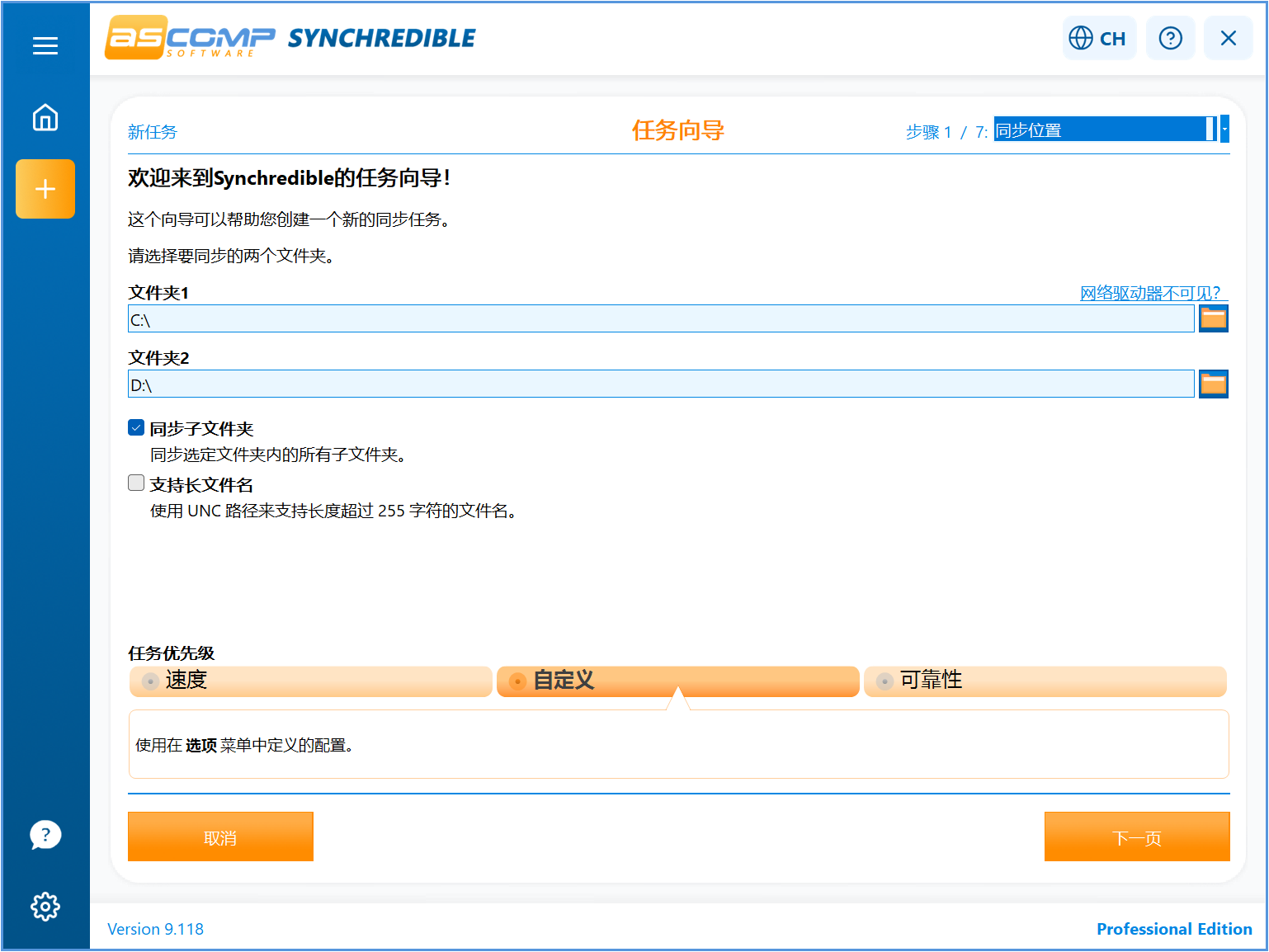Screen dimensions: 1269x952
Task: Click the 下一页 button
Action: (1137, 837)
